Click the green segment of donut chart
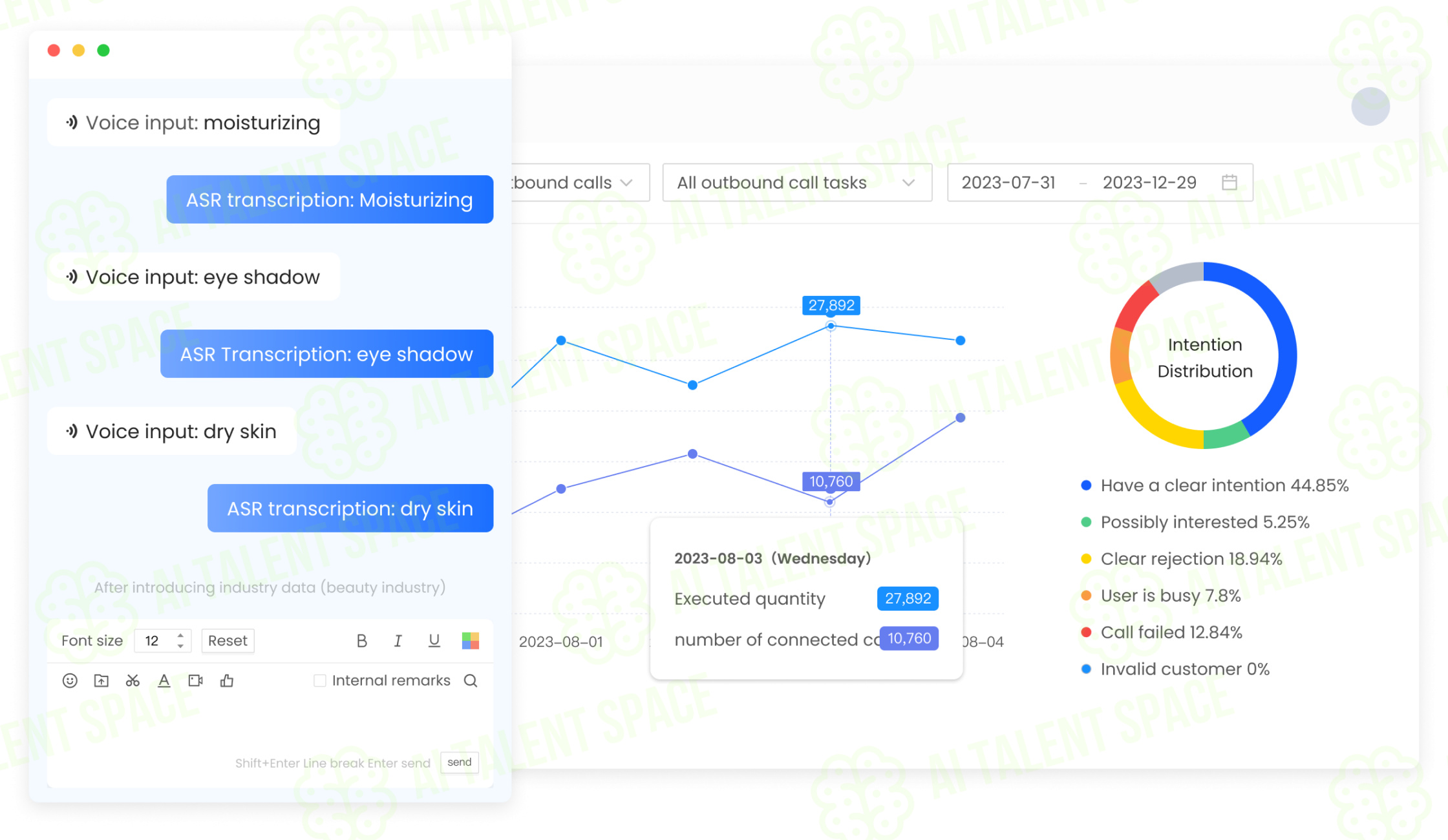The height and width of the screenshot is (840, 1448). [1227, 436]
